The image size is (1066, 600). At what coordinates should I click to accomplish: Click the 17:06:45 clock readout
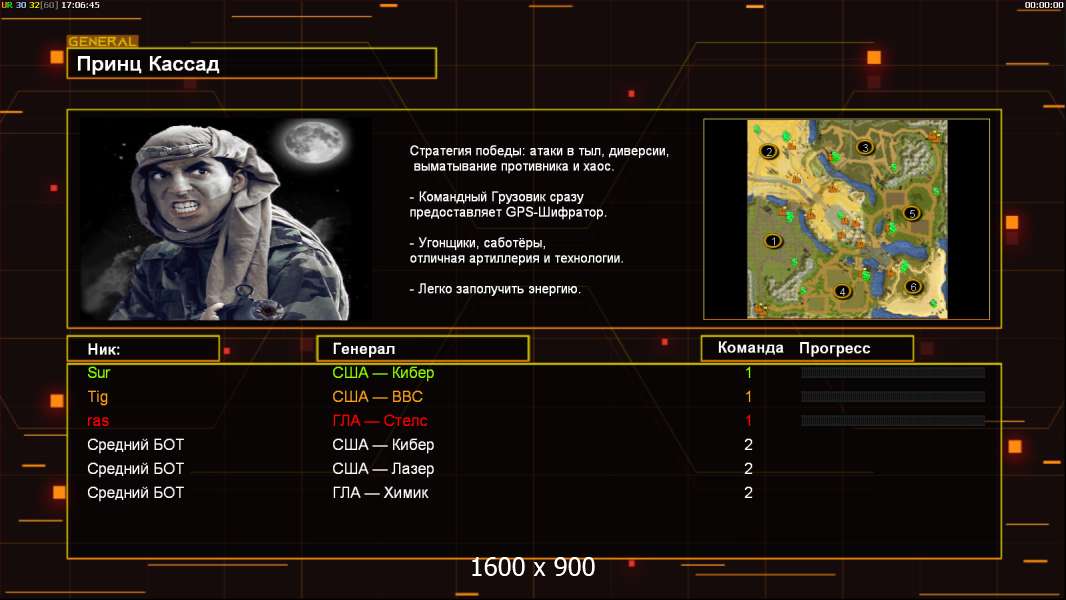coord(80,5)
